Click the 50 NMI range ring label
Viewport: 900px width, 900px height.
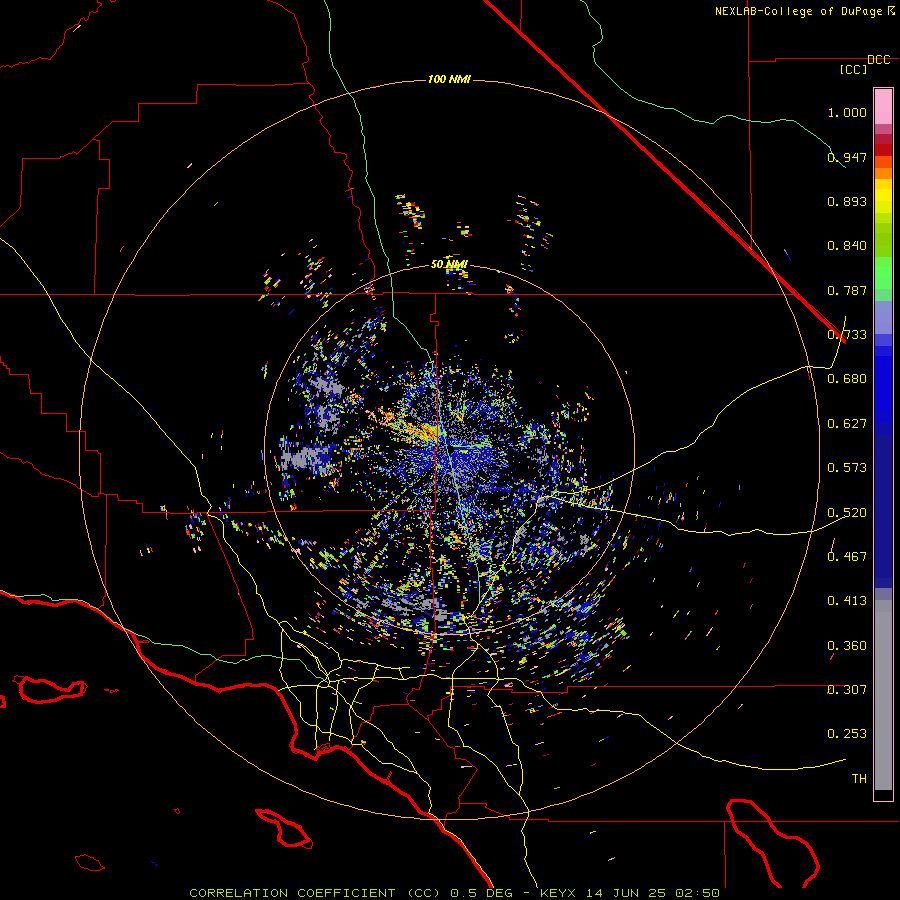(449, 264)
